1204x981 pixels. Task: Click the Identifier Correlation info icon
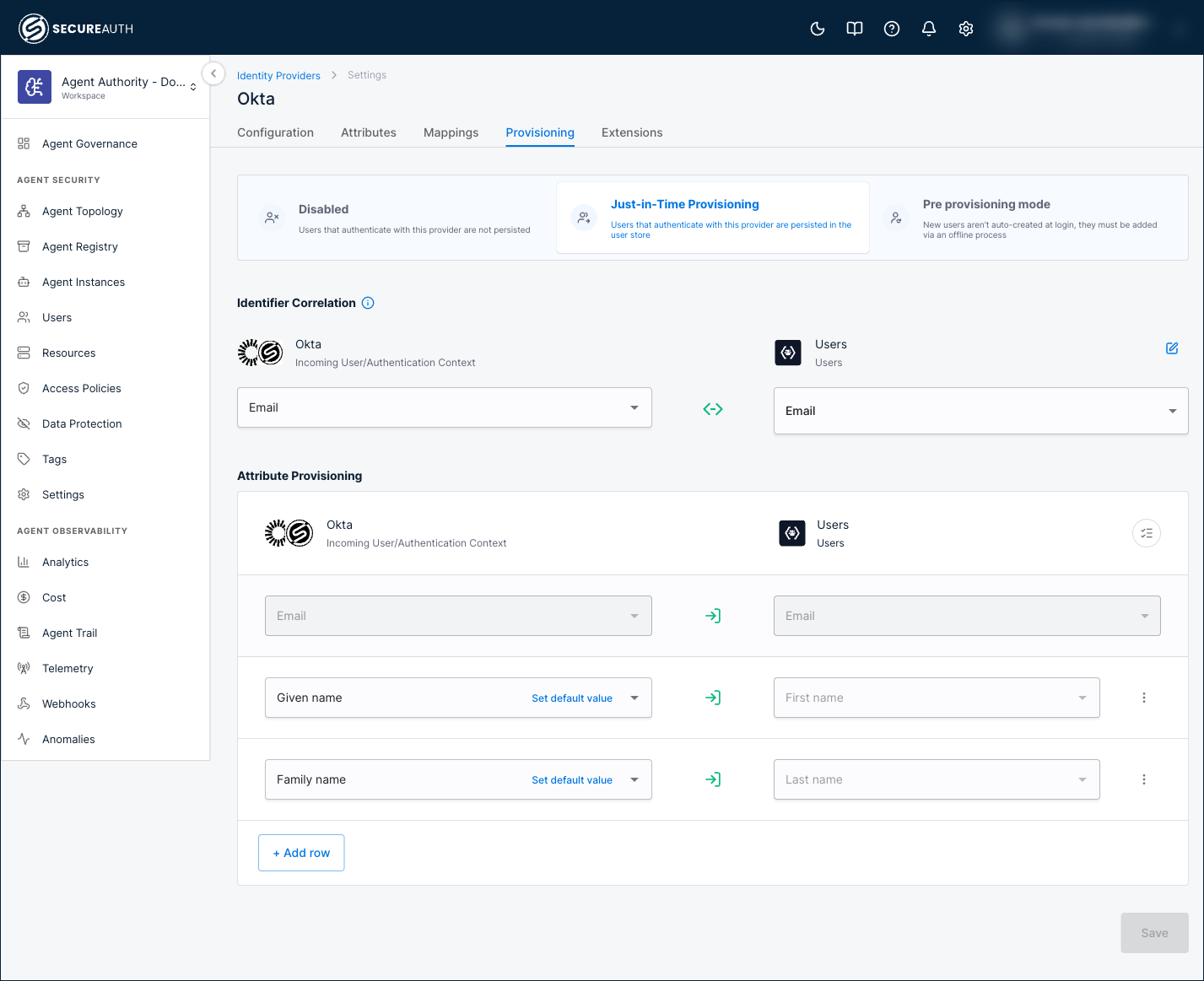[x=368, y=303]
